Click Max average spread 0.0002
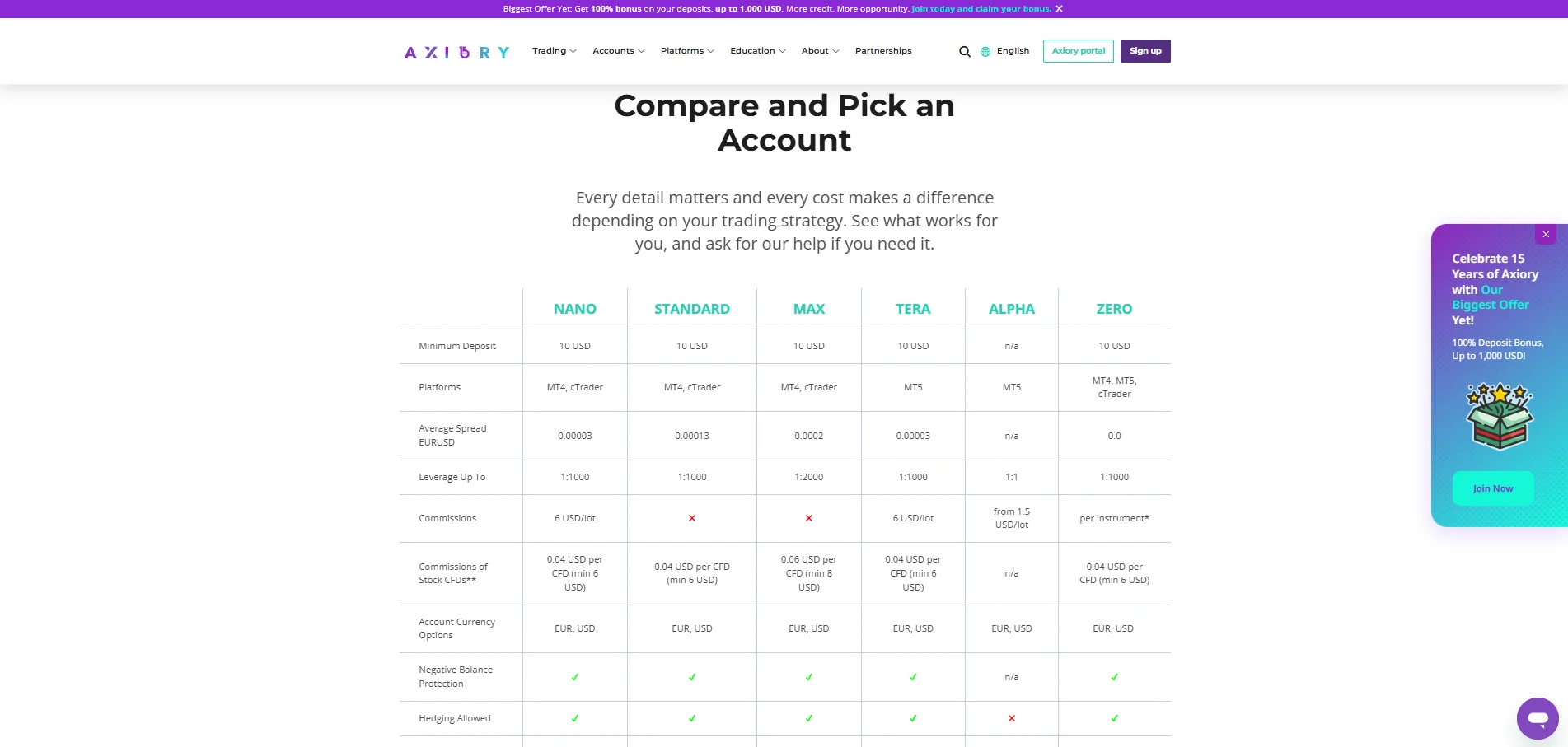Image resolution: width=1568 pixels, height=747 pixels. click(x=809, y=436)
